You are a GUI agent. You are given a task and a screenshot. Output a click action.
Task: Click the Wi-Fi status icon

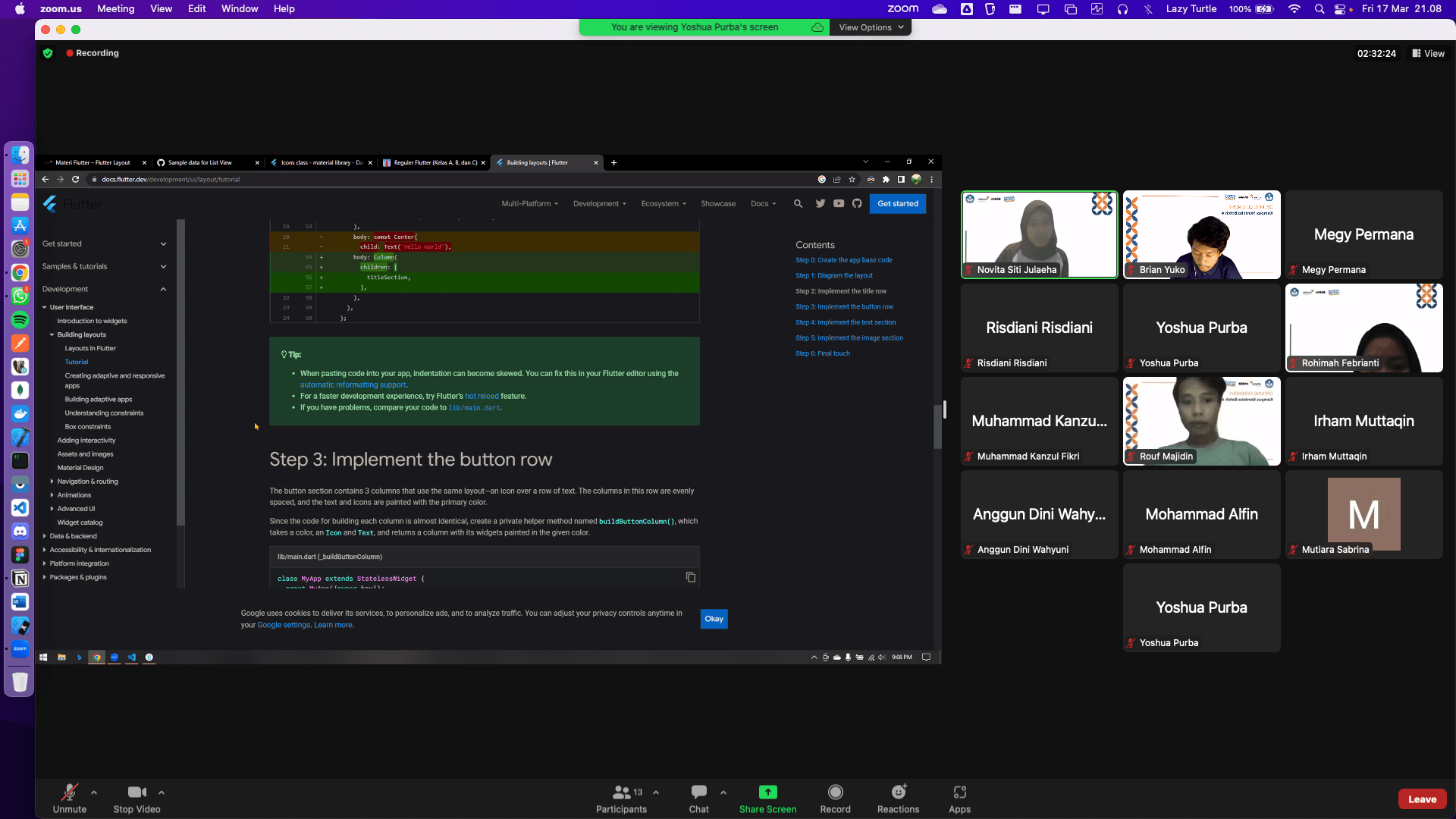[1294, 9]
